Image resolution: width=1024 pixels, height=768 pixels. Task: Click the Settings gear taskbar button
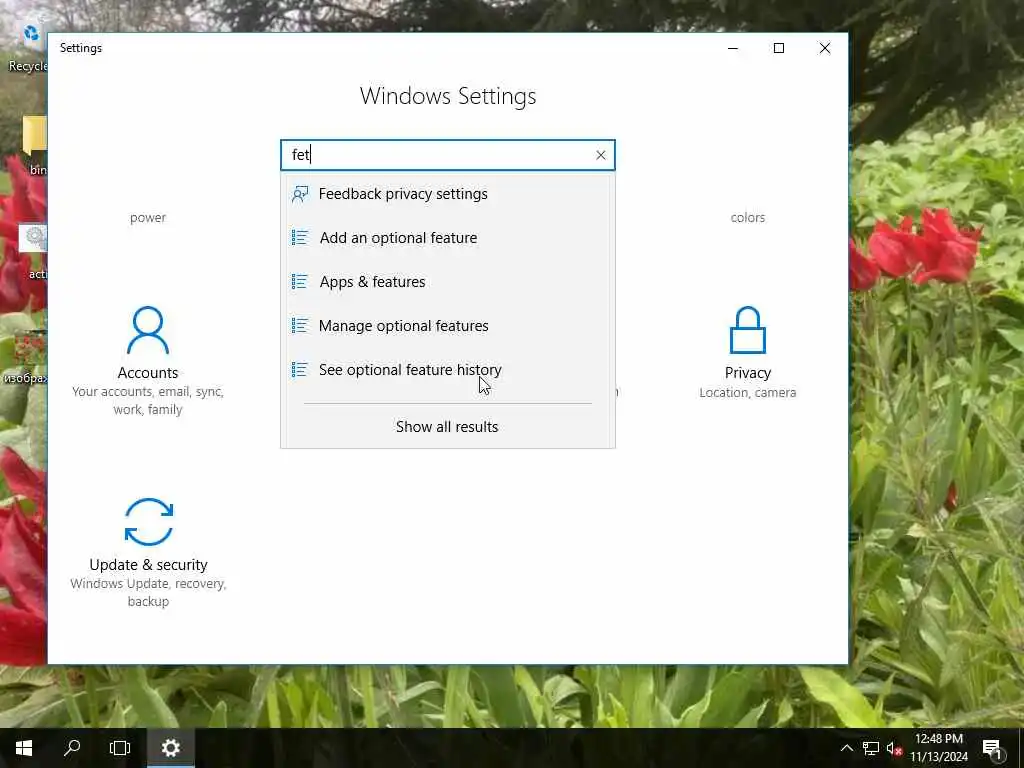click(x=170, y=748)
